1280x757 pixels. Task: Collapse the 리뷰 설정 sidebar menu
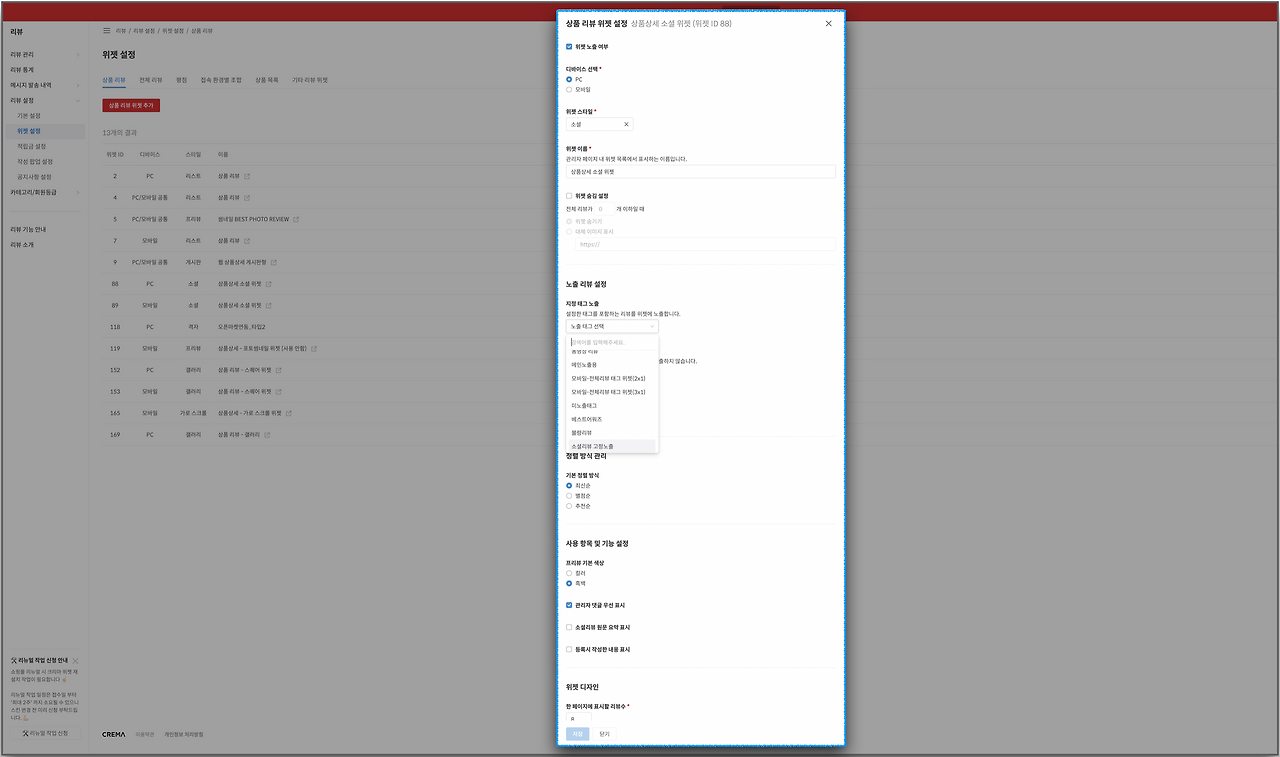[44, 100]
